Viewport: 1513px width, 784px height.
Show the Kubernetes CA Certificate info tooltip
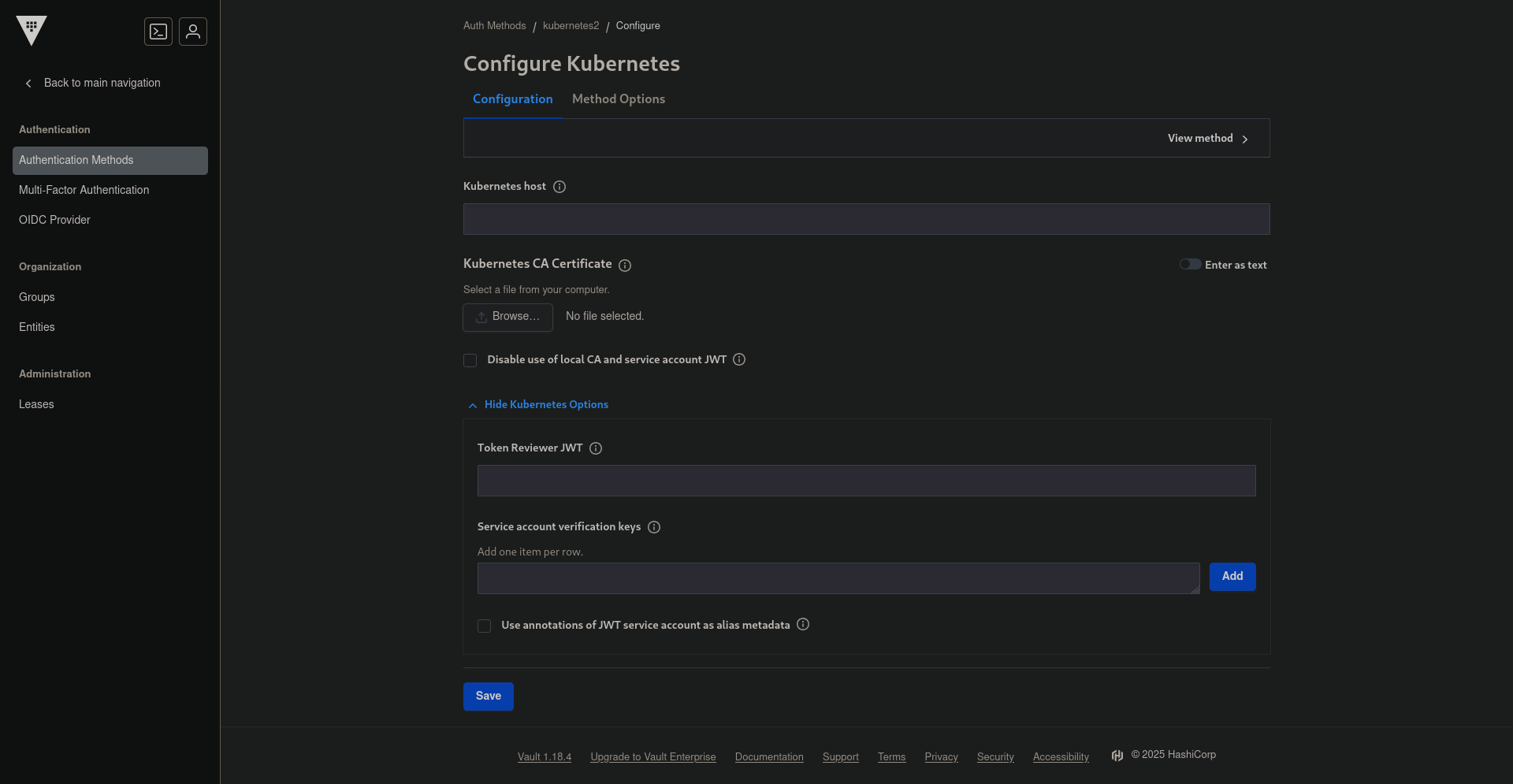[x=625, y=266]
